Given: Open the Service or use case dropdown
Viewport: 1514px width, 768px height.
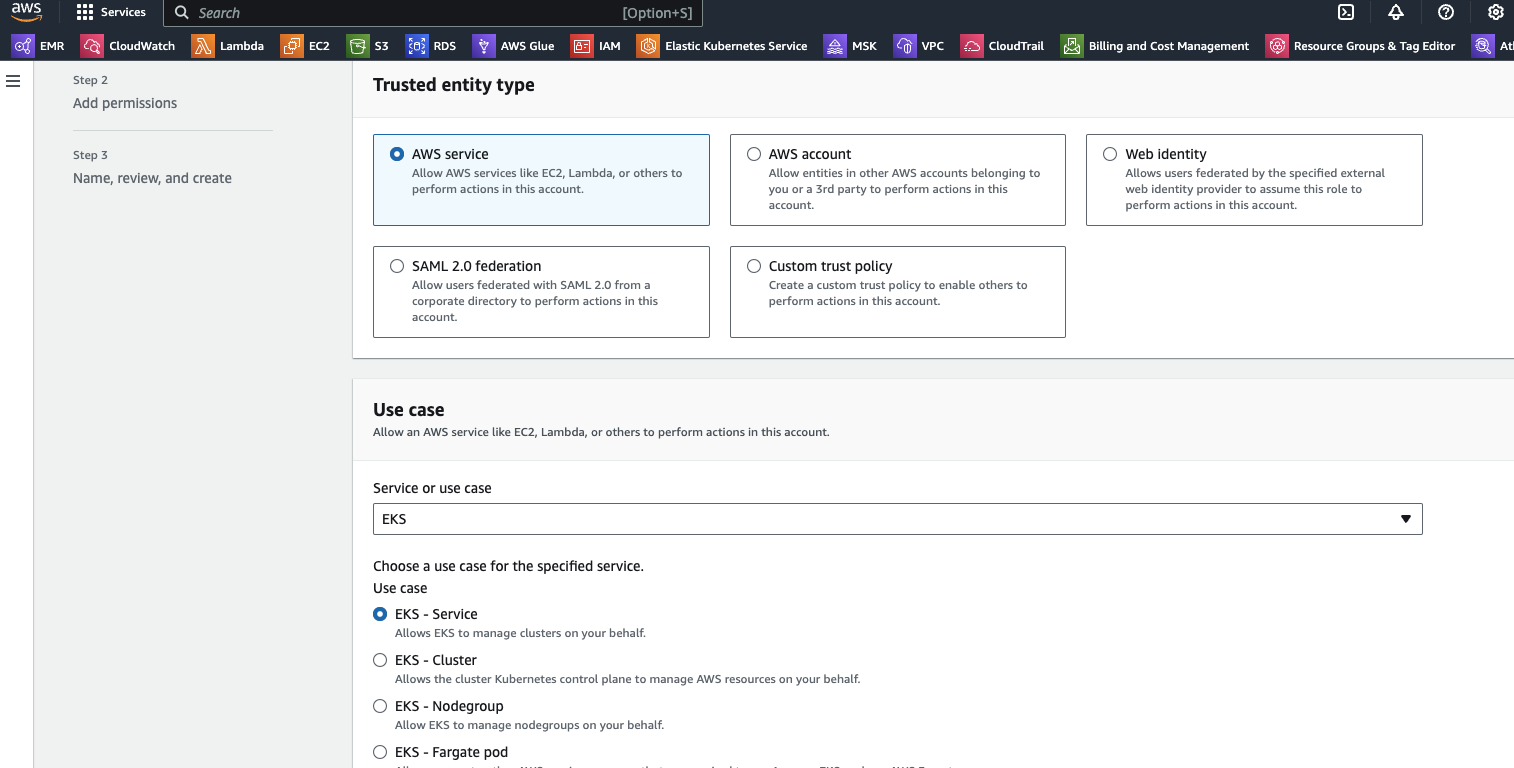Looking at the screenshot, I should tap(897, 519).
